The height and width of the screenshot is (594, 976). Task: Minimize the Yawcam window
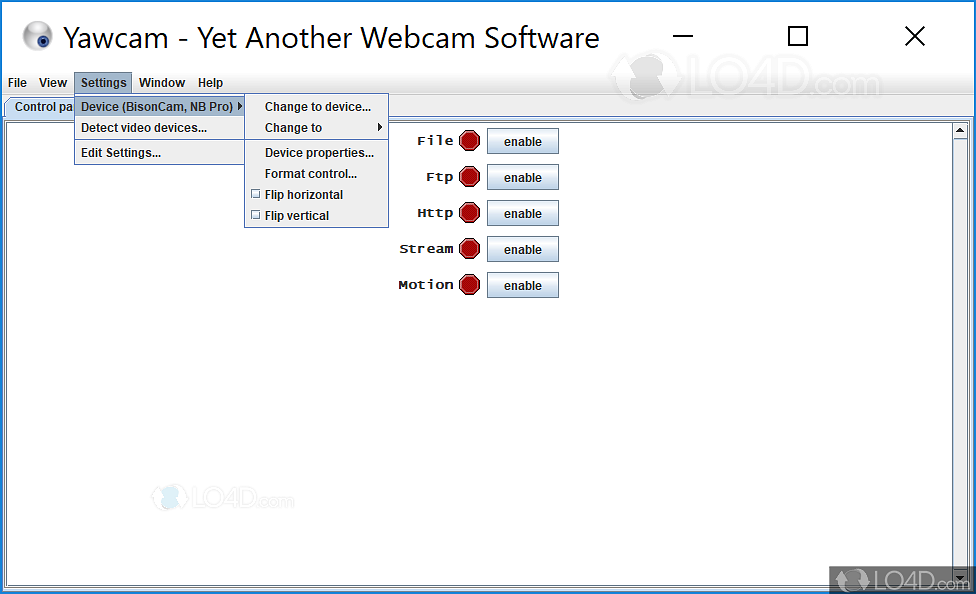pos(683,36)
